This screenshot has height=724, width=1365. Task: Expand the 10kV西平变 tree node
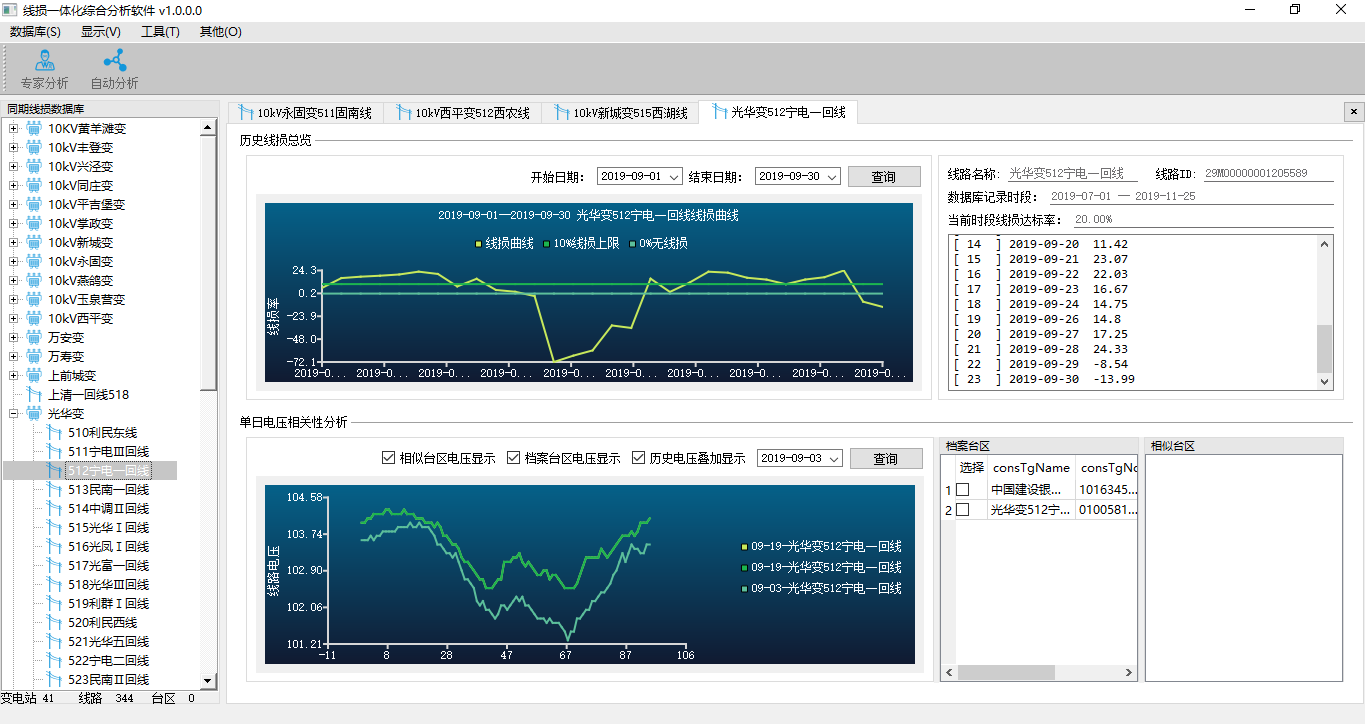point(13,318)
